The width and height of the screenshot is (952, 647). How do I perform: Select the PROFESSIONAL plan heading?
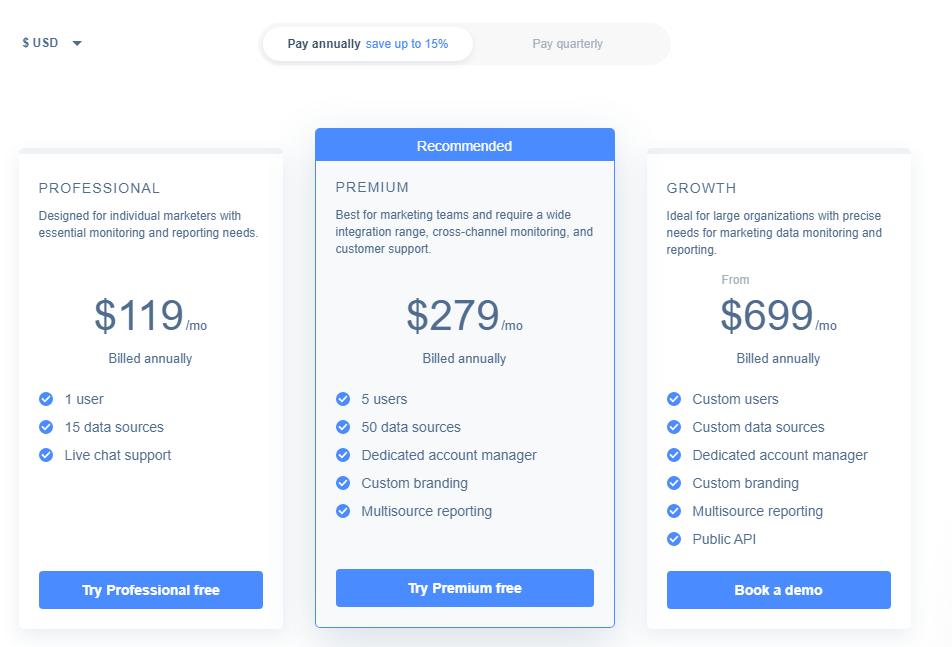pyautogui.click(x=100, y=188)
